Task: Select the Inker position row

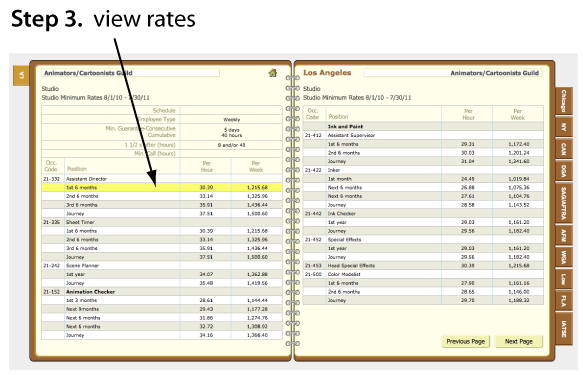Action: (x=423, y=170)
